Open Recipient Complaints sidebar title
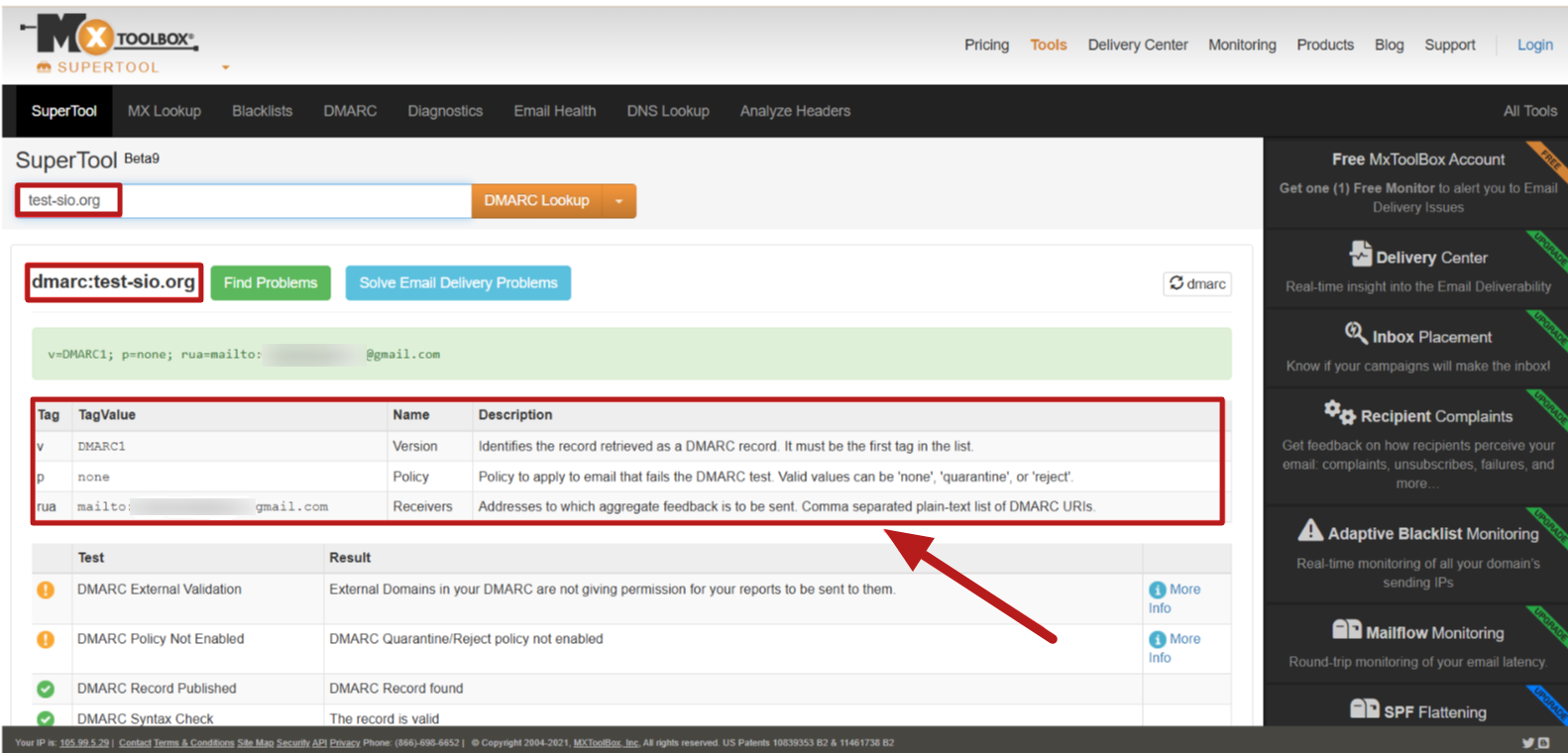Screen dimensions: 1568x753 click(1436, 416)
